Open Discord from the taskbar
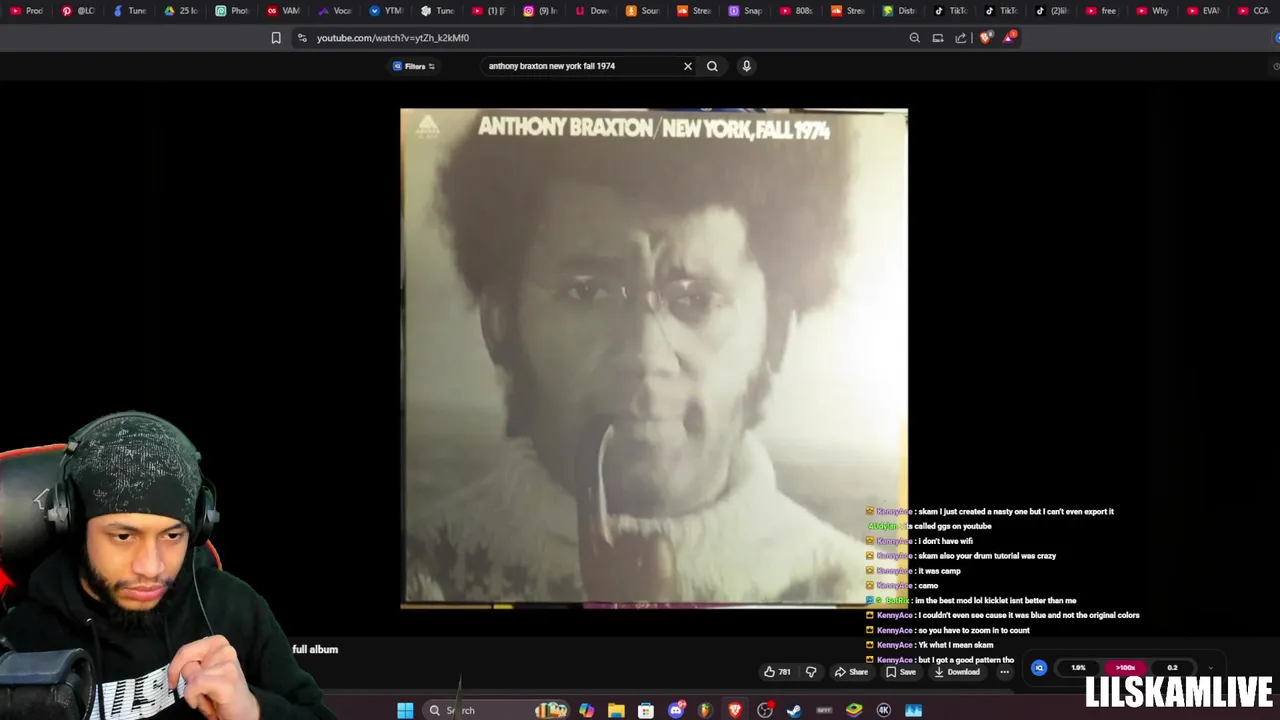Image resolution: width=1280 pixels, height=720 pixels. 676,710
